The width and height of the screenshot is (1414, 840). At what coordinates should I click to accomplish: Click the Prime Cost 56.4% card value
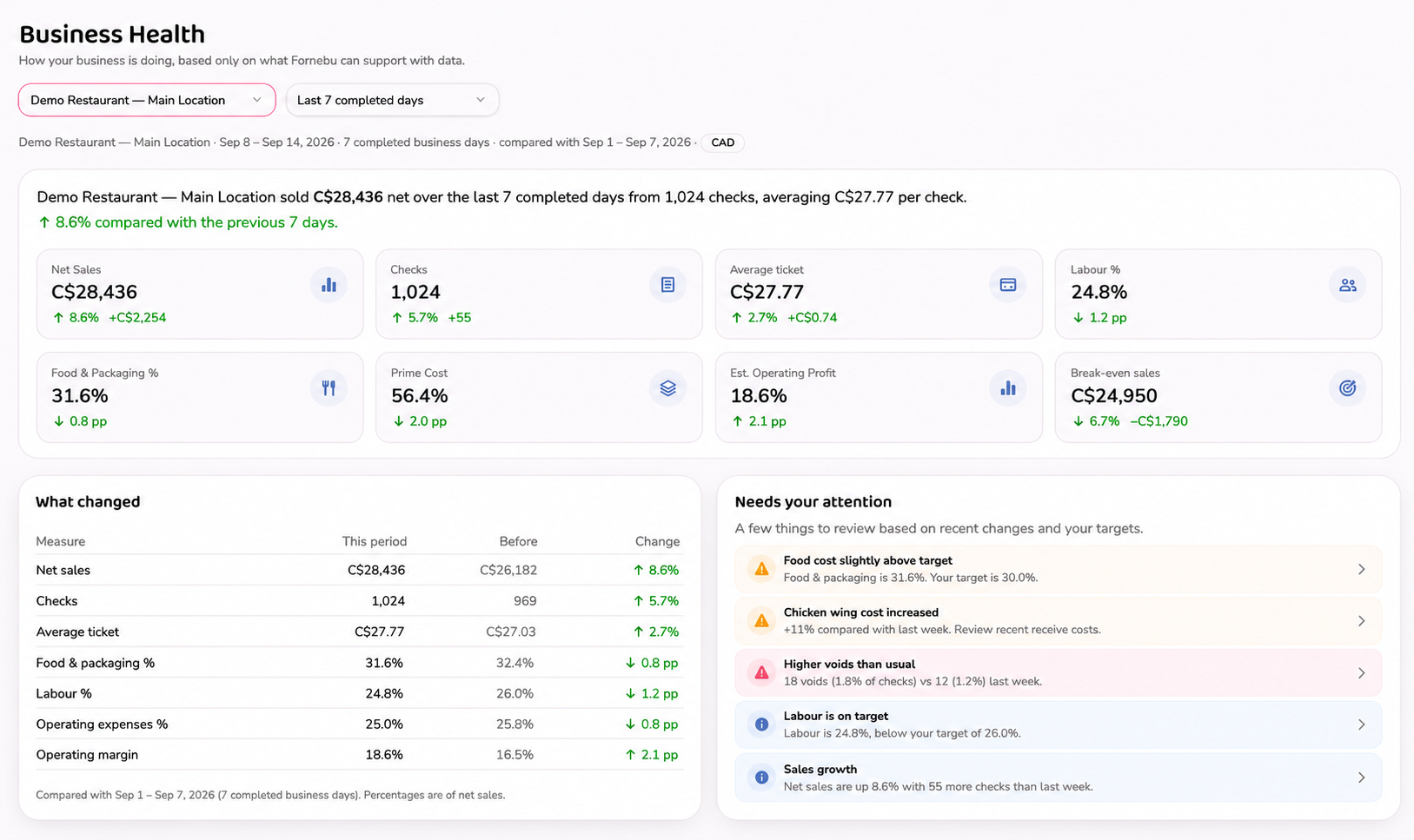click(419, 396)
